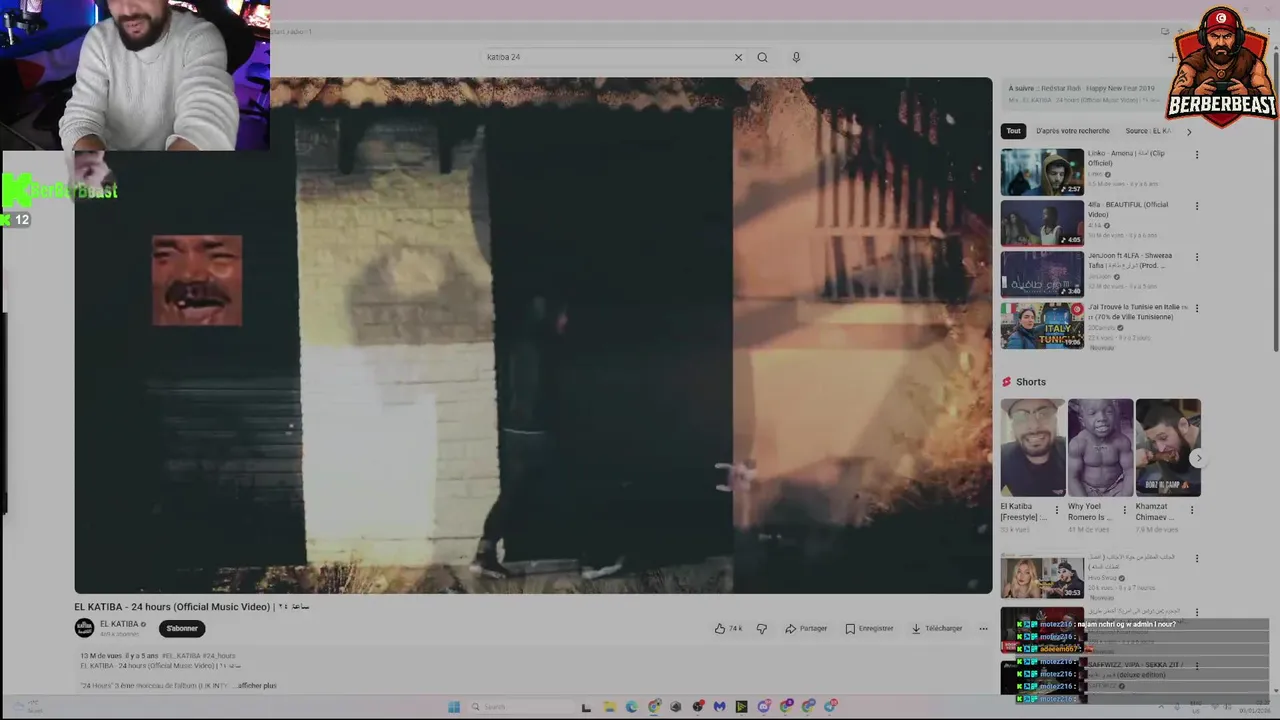Click the 'Linko - Amena' video title

coord(1126,158)
